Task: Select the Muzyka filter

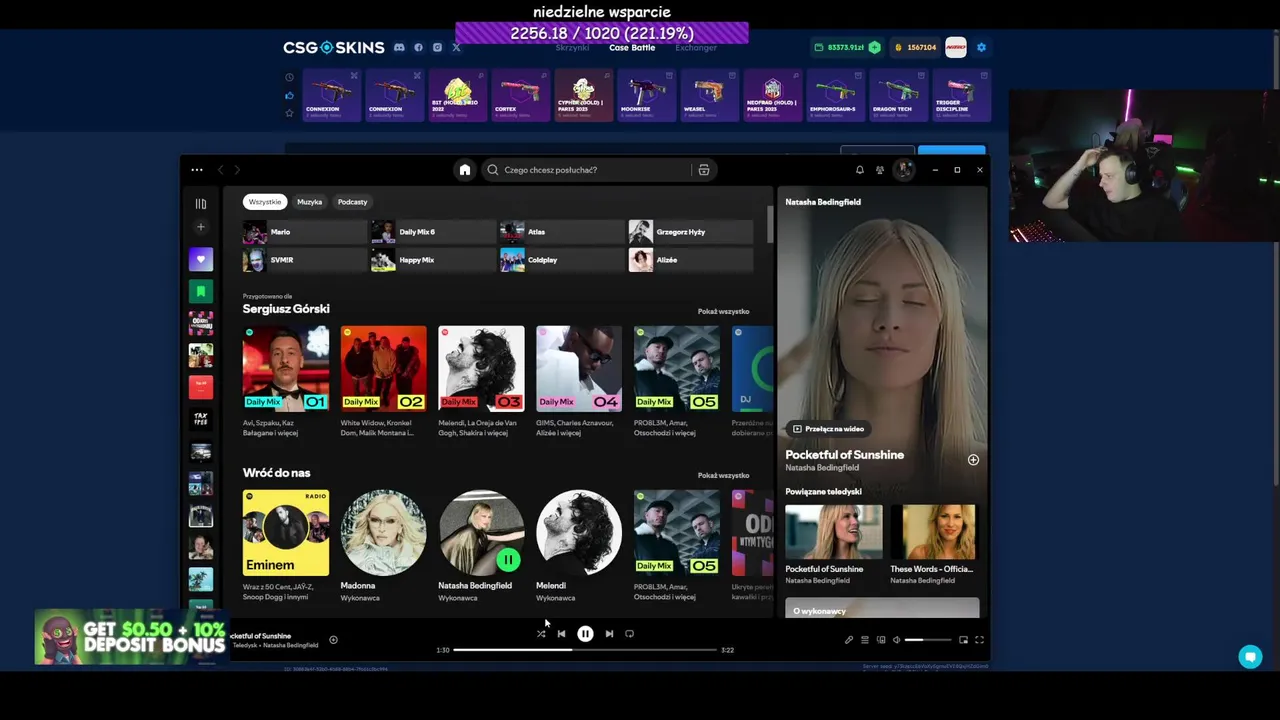Action: [309, 202]
